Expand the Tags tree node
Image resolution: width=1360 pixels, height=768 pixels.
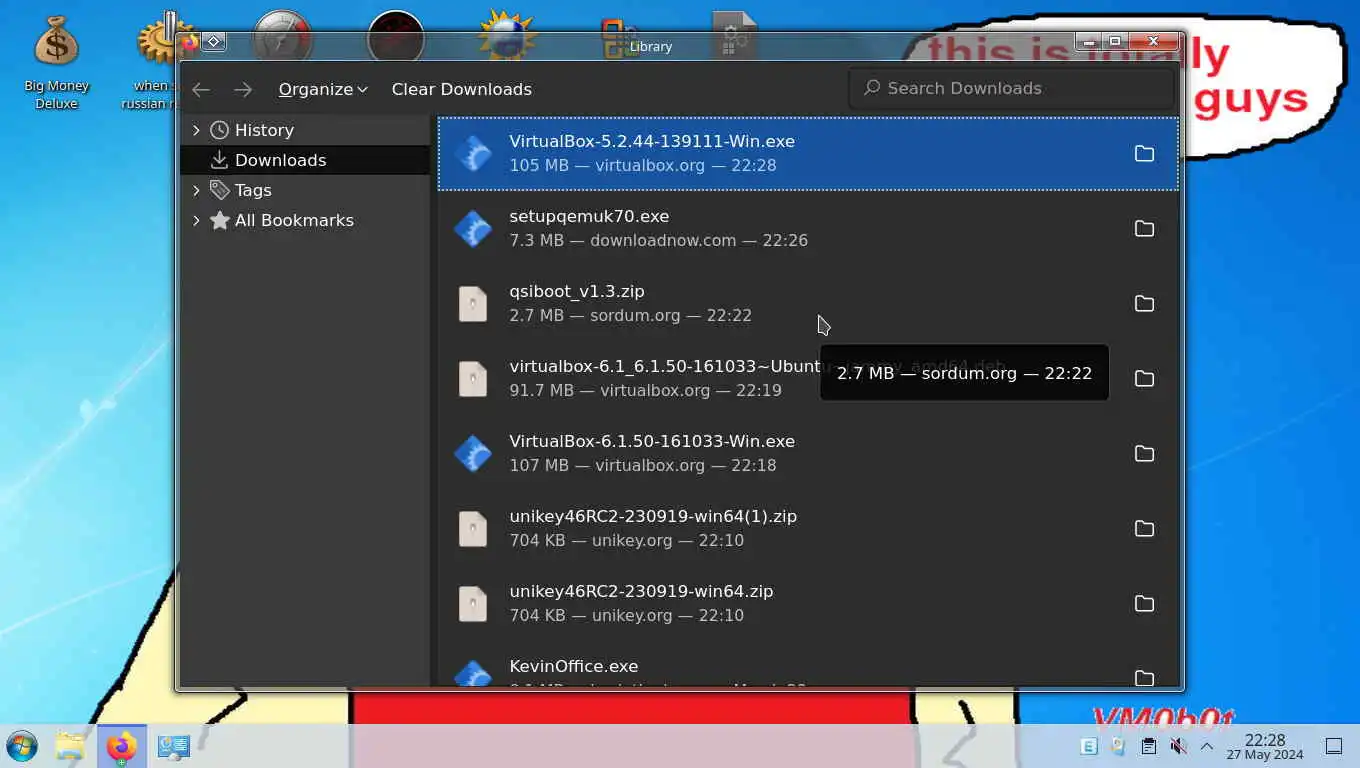pyautogui.click(x=196, y=190)
